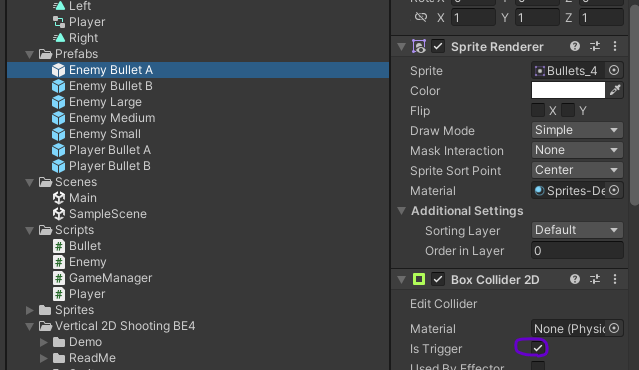Viewport: 639px width, 370px height.
Task: Select the Left animation asset icon
Action: [59, 6]
